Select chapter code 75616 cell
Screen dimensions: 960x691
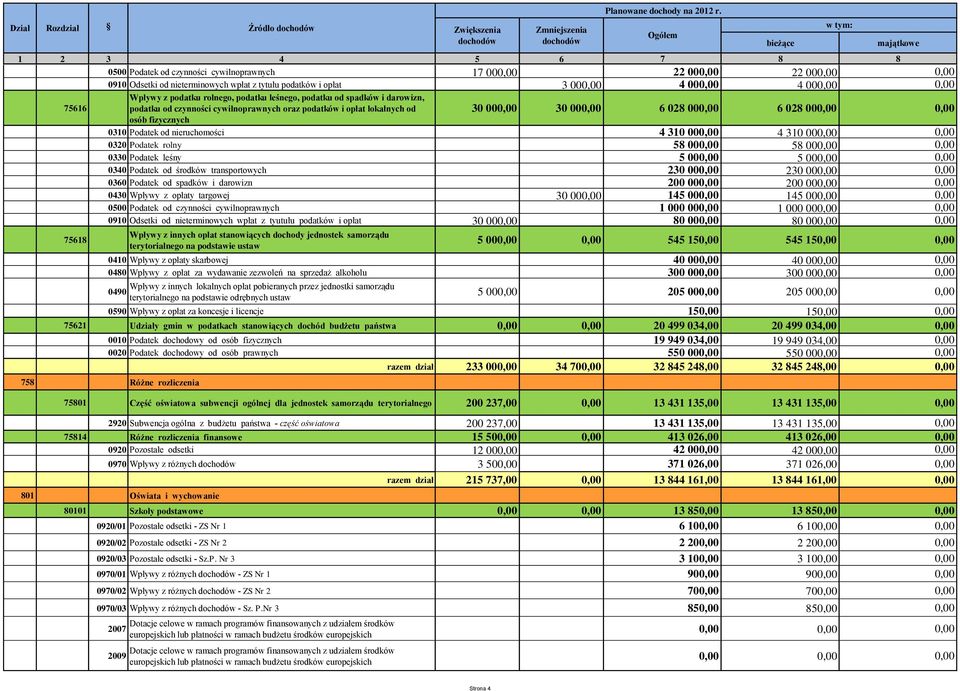click(62, 108)
